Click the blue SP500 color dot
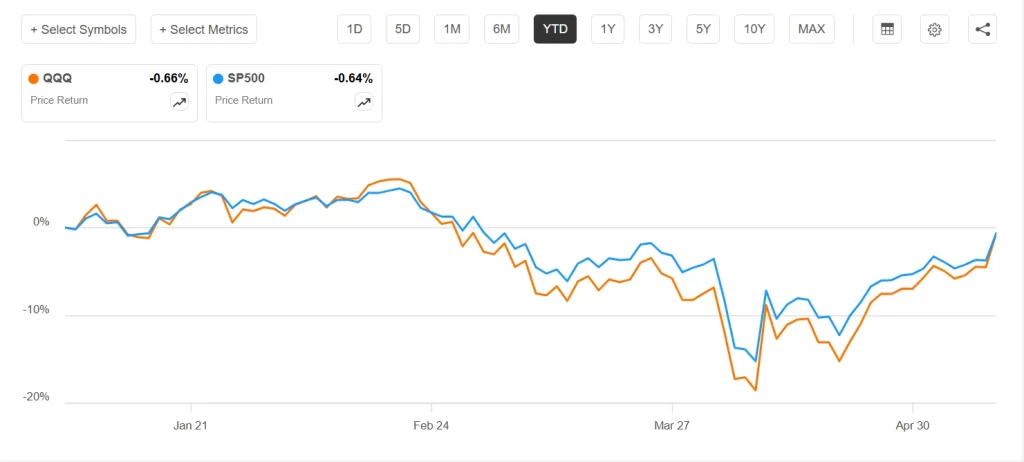Screen dimensions: 1024x462 point(219,79)
